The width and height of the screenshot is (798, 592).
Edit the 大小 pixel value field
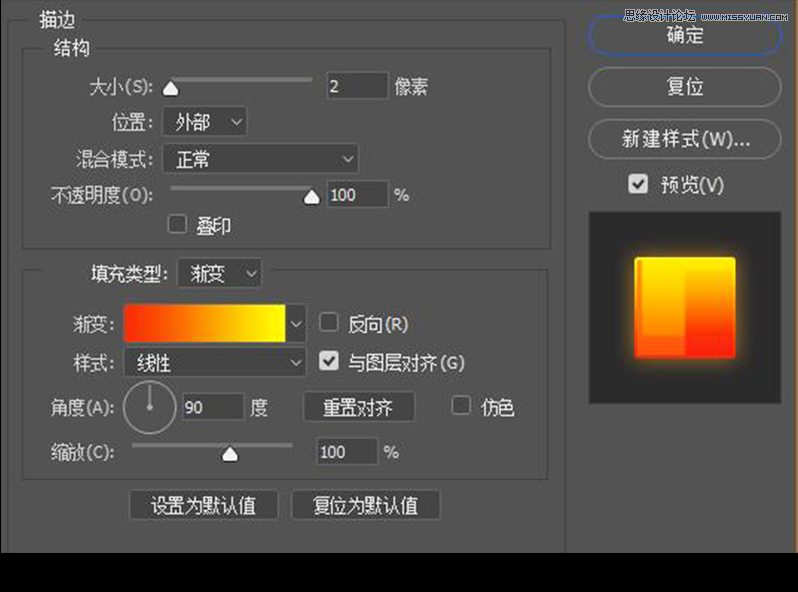click(357, 86)
